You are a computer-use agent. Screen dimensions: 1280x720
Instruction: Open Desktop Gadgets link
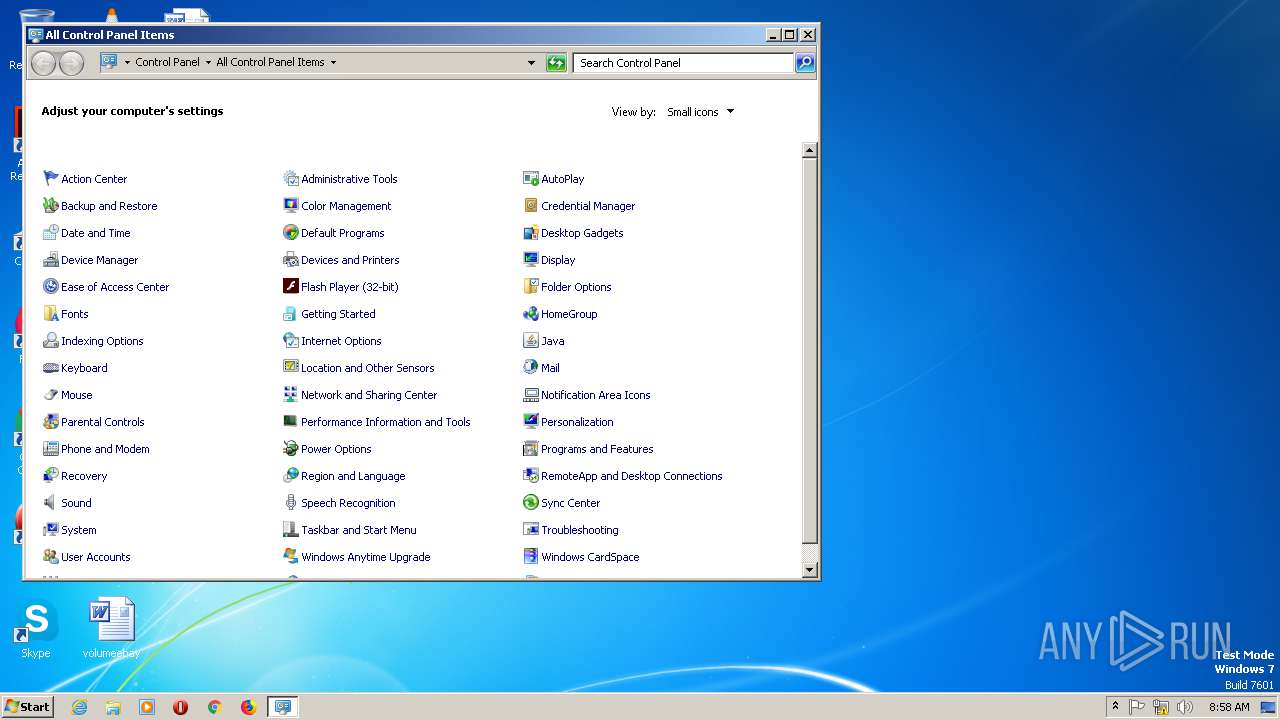point(582,233)
